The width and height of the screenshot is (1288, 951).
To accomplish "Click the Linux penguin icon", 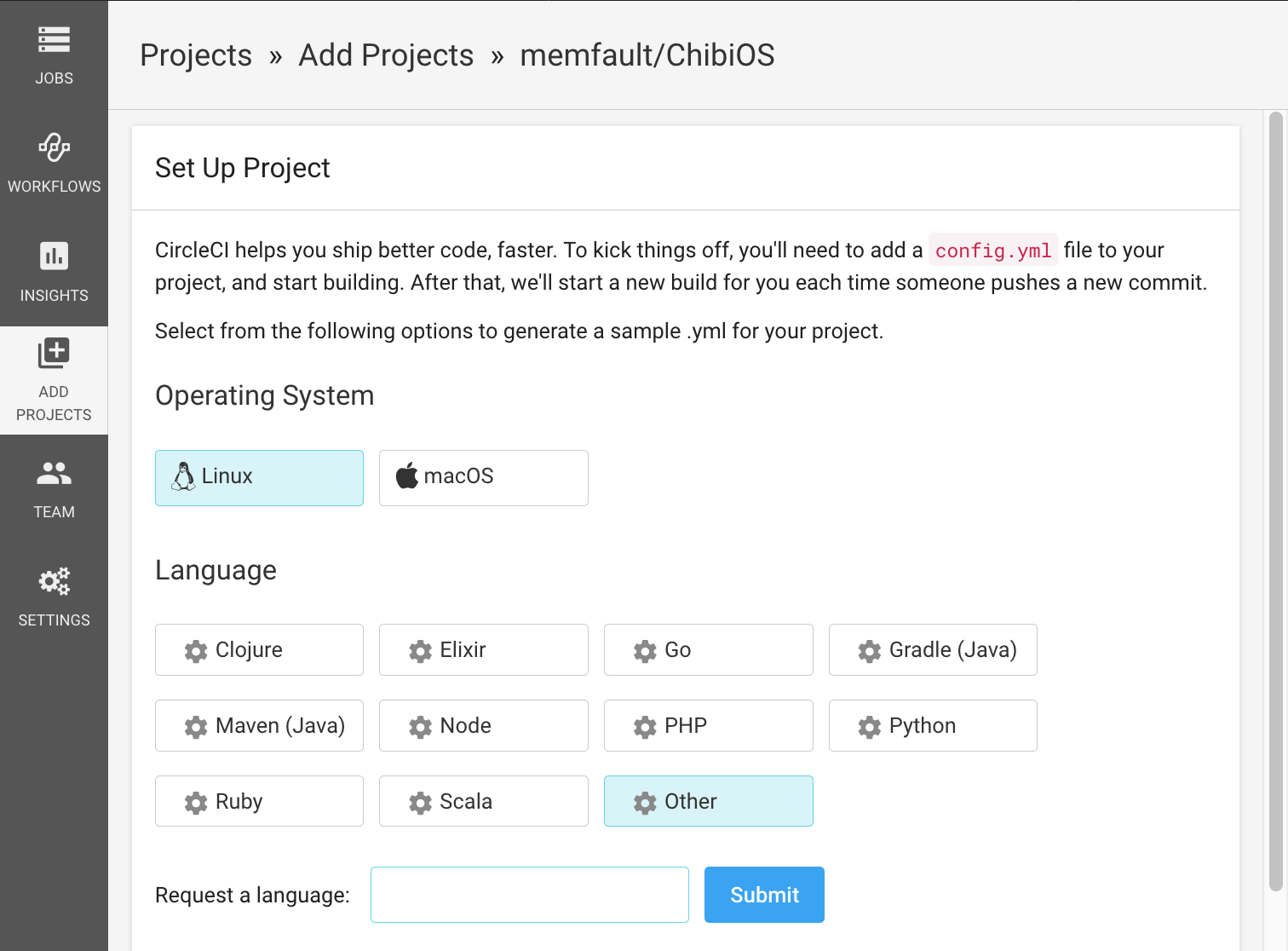I will coord(183,476).
